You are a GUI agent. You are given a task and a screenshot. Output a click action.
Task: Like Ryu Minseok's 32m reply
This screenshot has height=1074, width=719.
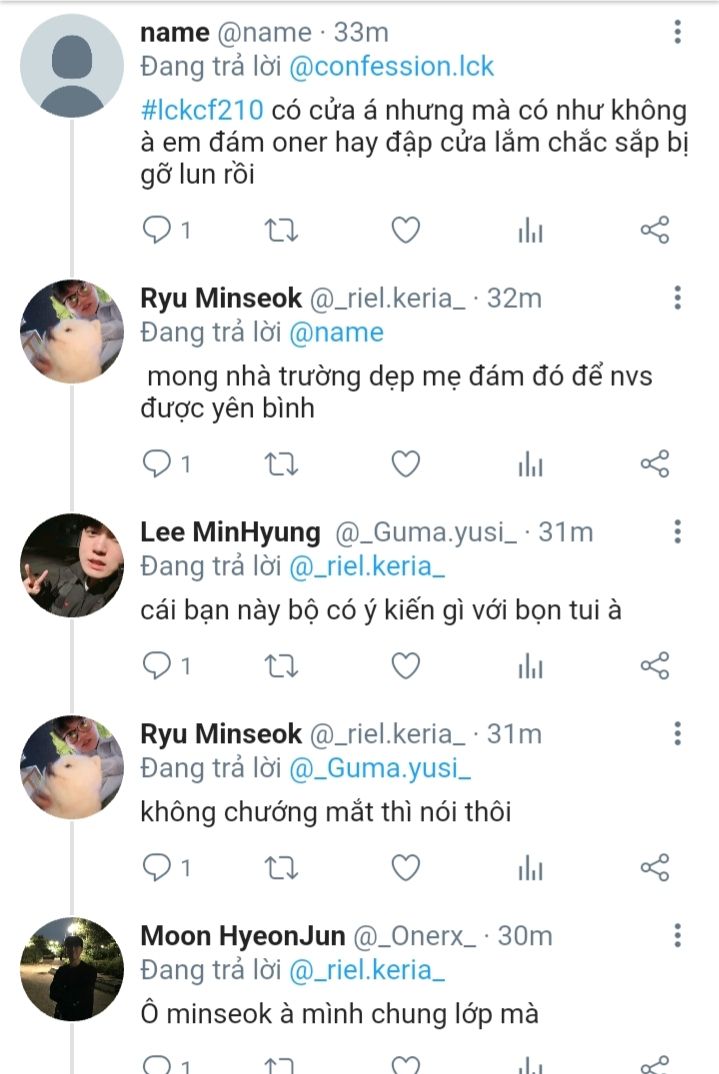tap(405, 464)
